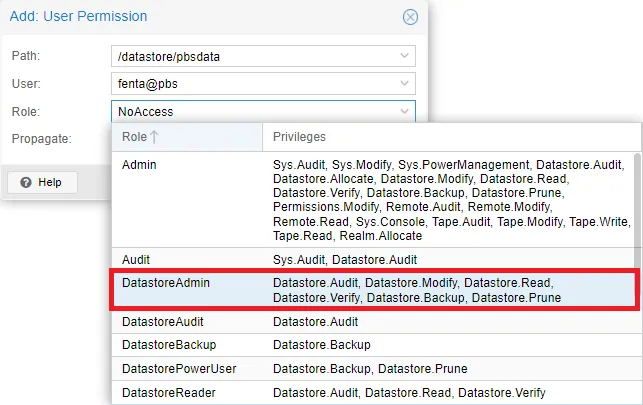Open the User dropdown arrow
The image size is (643, 405).
403,84
